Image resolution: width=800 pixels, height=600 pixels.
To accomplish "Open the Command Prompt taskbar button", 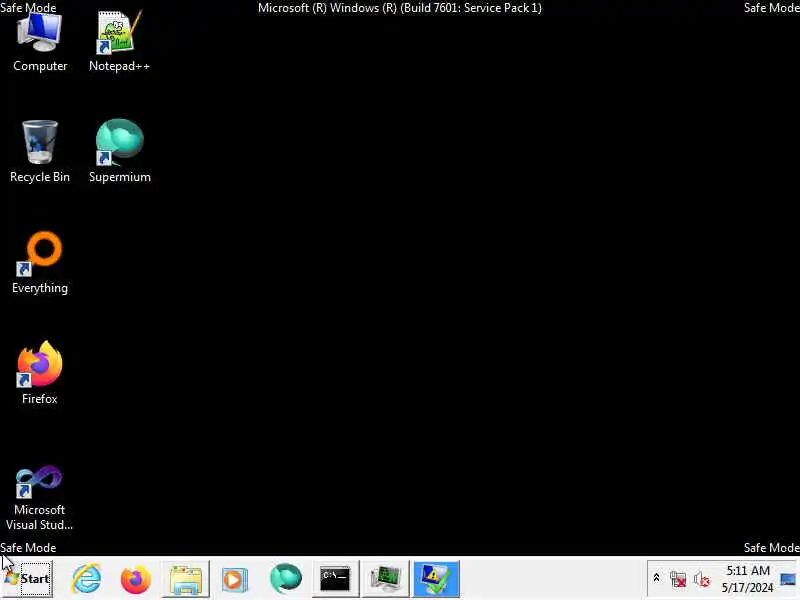I will [335, 579].
